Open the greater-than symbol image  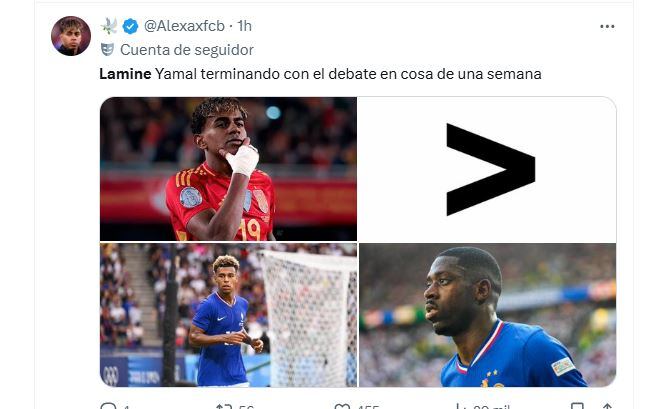coord(488,169)
